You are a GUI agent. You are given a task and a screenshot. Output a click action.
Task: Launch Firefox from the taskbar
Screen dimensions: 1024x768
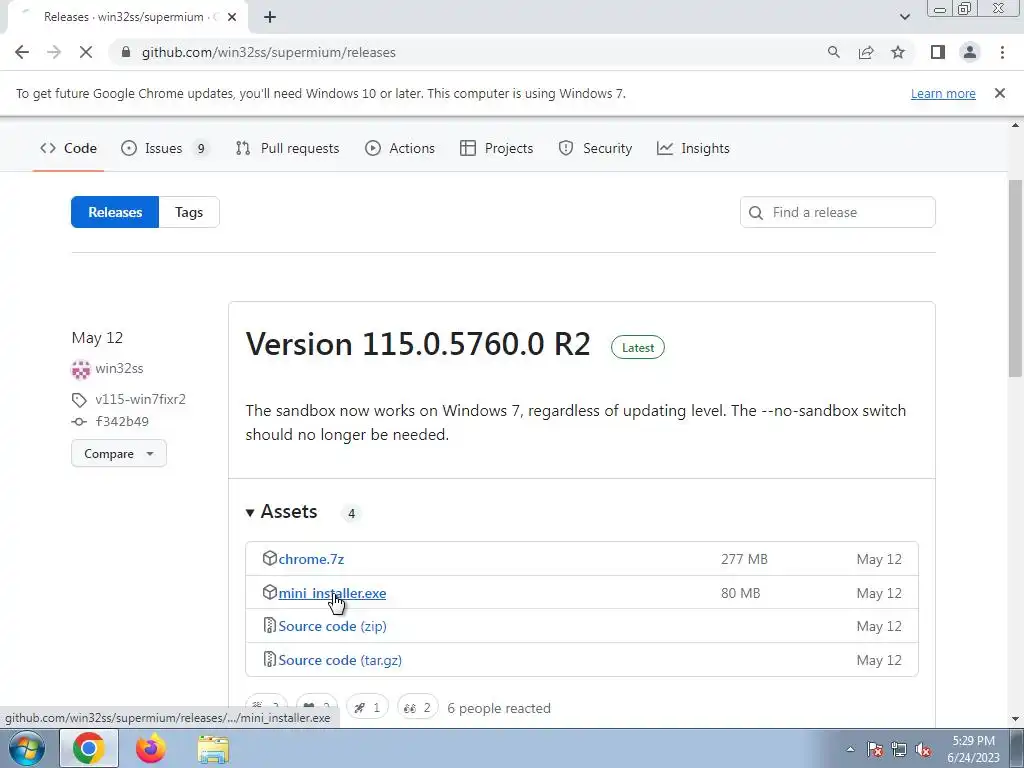(x=151, y=748)
